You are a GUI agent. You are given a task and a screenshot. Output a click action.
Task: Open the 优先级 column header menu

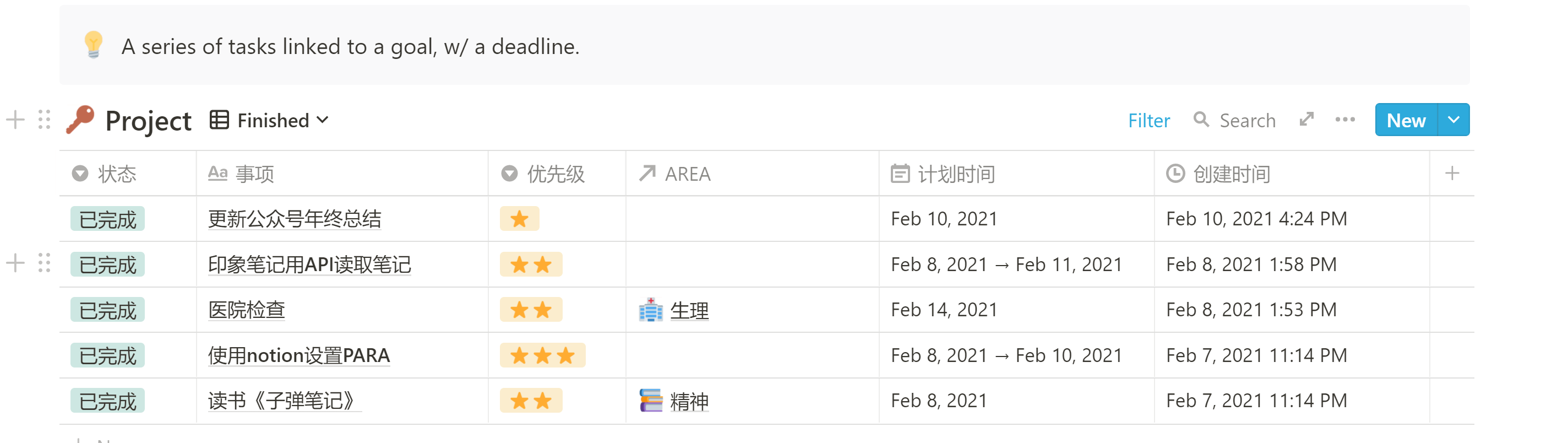click(x=554, y=174)
